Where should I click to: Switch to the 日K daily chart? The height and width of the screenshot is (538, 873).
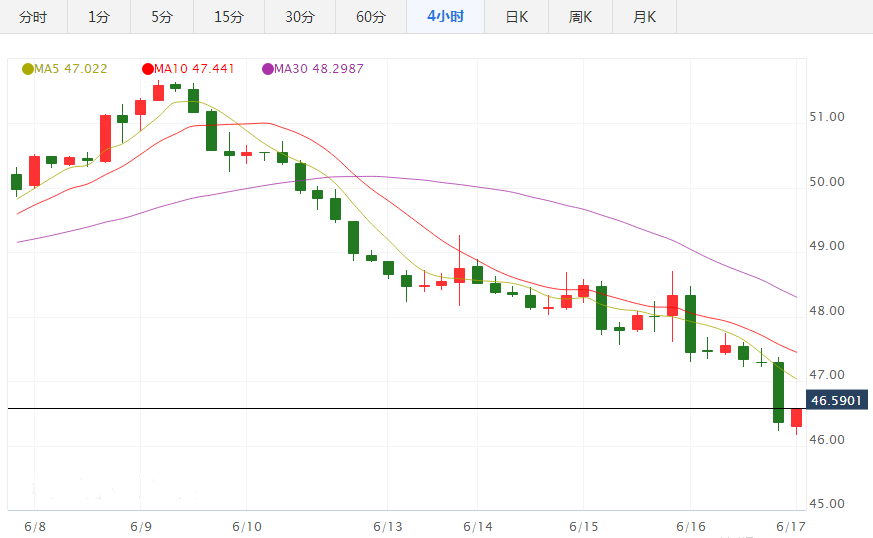tap(516, 17)
